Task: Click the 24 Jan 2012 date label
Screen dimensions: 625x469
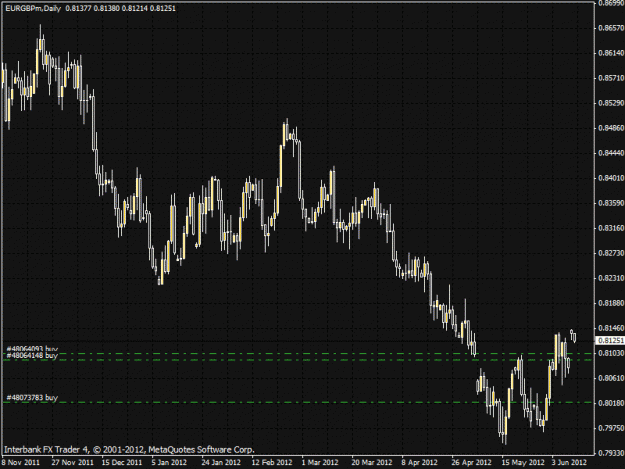Action: click(x=221, y=463)
